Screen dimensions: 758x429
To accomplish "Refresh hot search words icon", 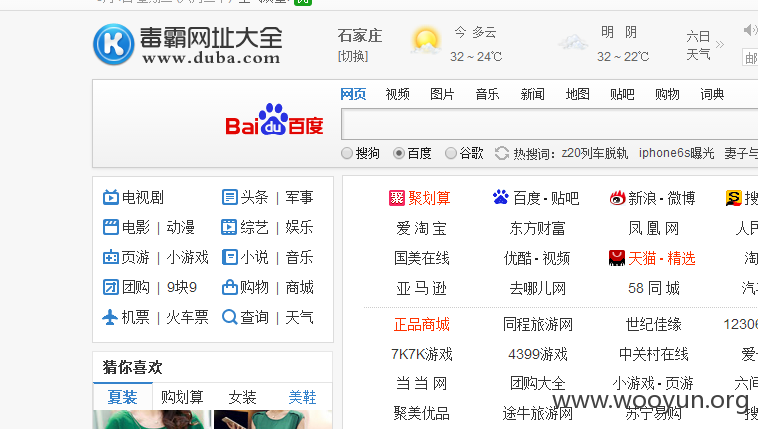I will tap(502, 153).
